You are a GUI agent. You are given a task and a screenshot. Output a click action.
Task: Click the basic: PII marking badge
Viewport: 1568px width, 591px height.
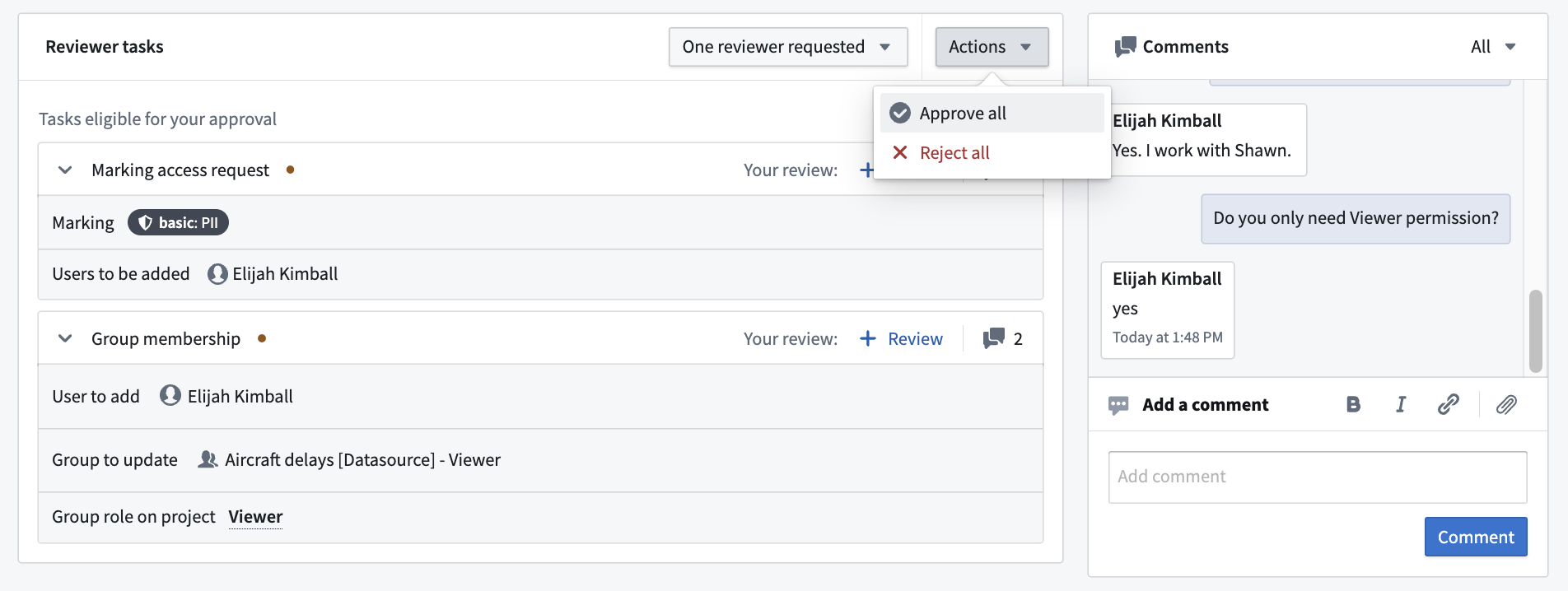178,222
